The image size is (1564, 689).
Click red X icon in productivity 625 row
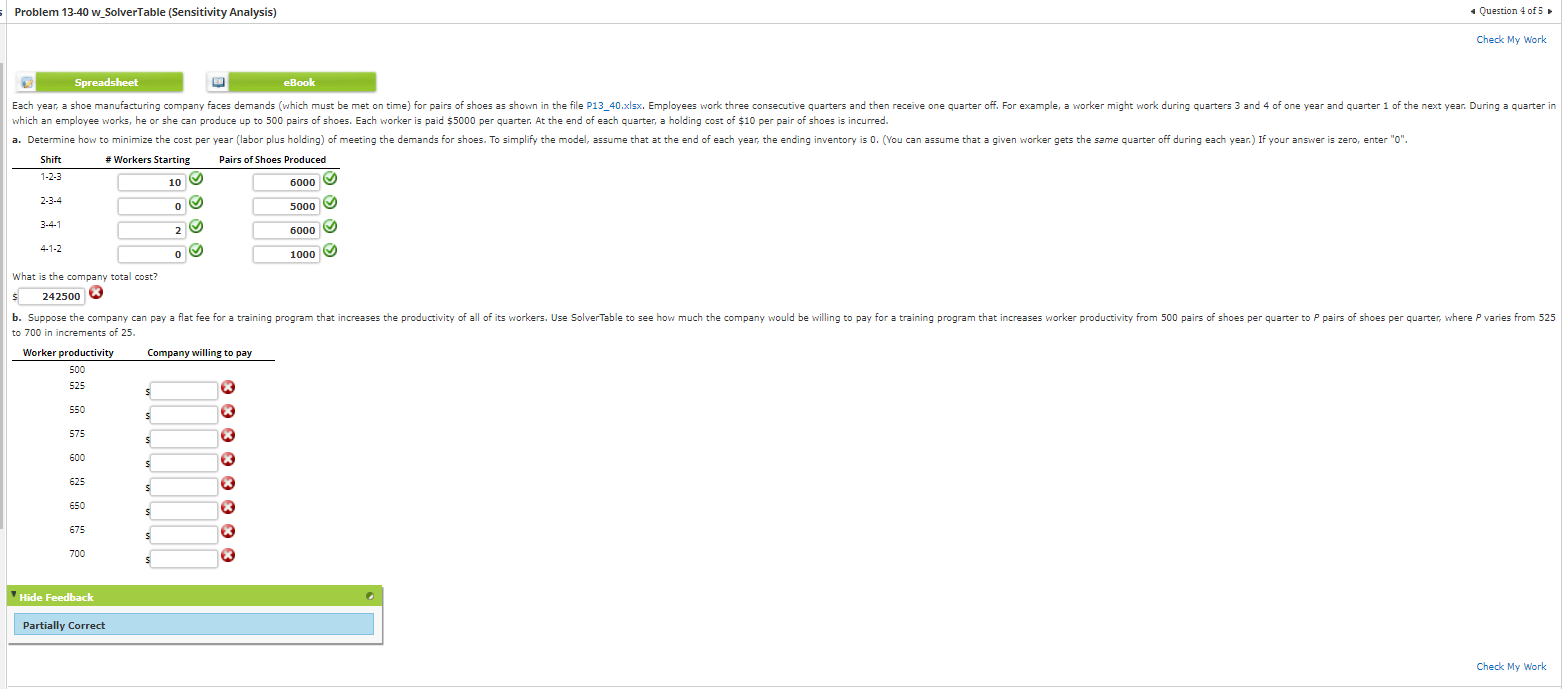(227, 483)
